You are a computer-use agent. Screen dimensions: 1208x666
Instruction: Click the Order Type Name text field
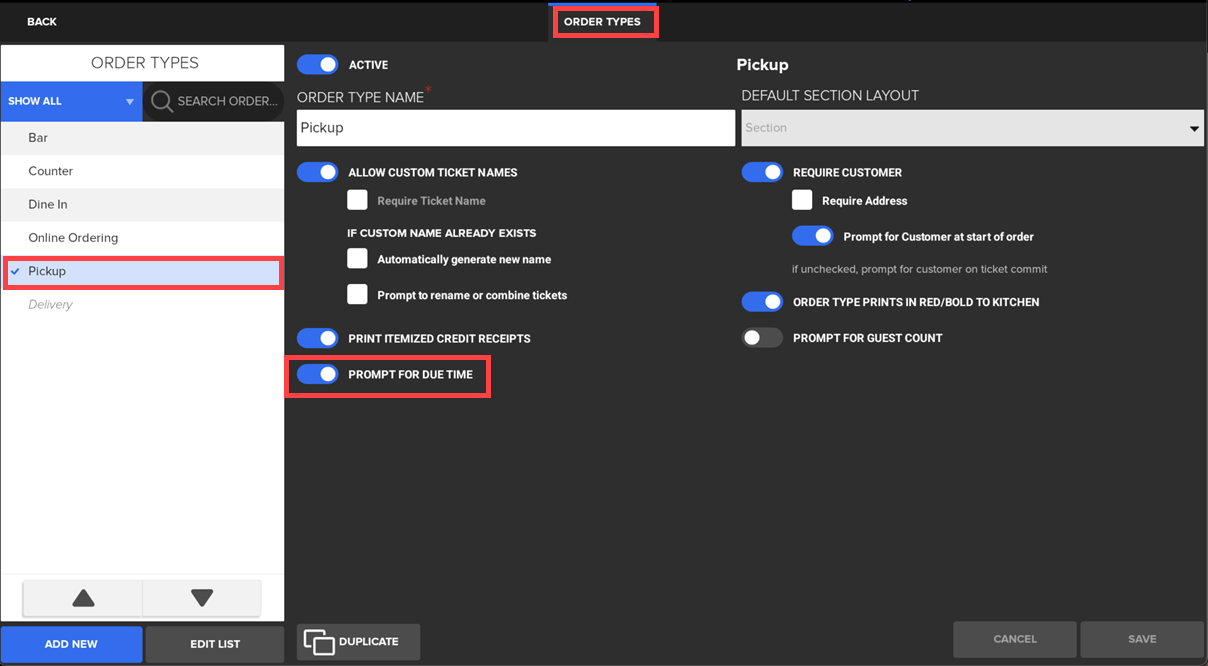tap(516, 128)
